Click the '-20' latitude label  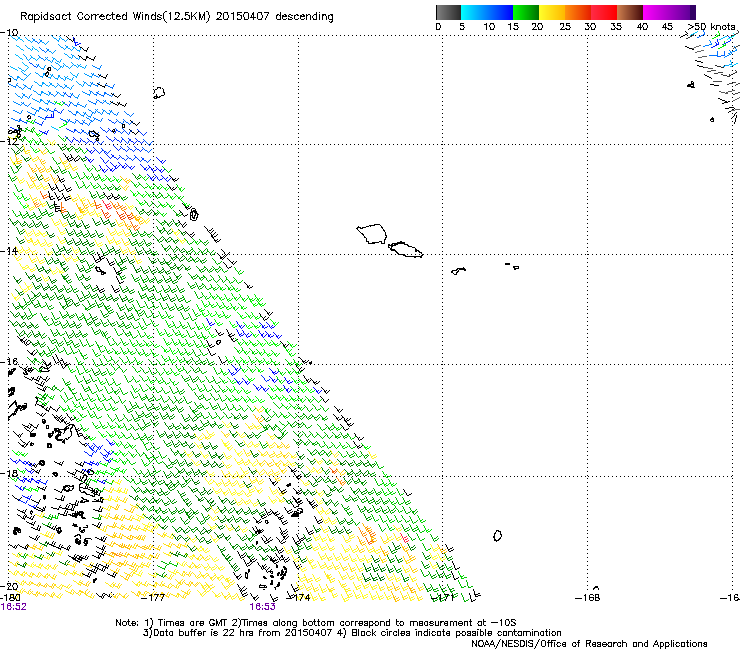tap(9, 587)
